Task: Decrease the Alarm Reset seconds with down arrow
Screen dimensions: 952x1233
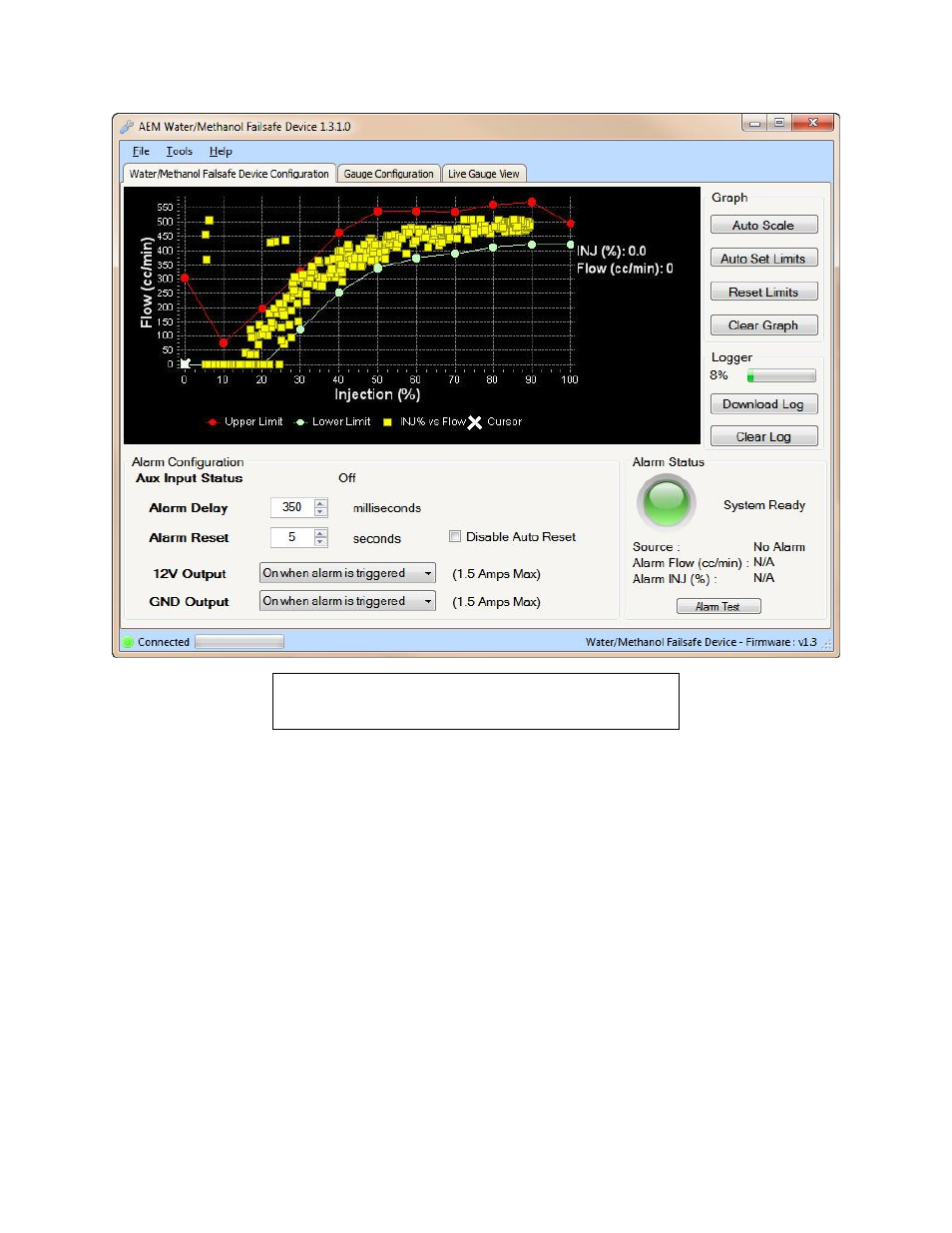Action: 320,542
